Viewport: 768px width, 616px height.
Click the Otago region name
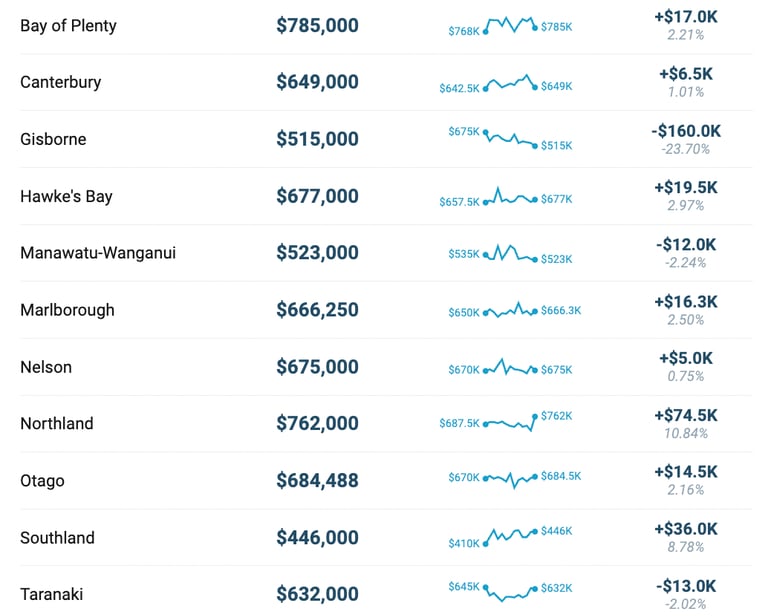point(42,481)
